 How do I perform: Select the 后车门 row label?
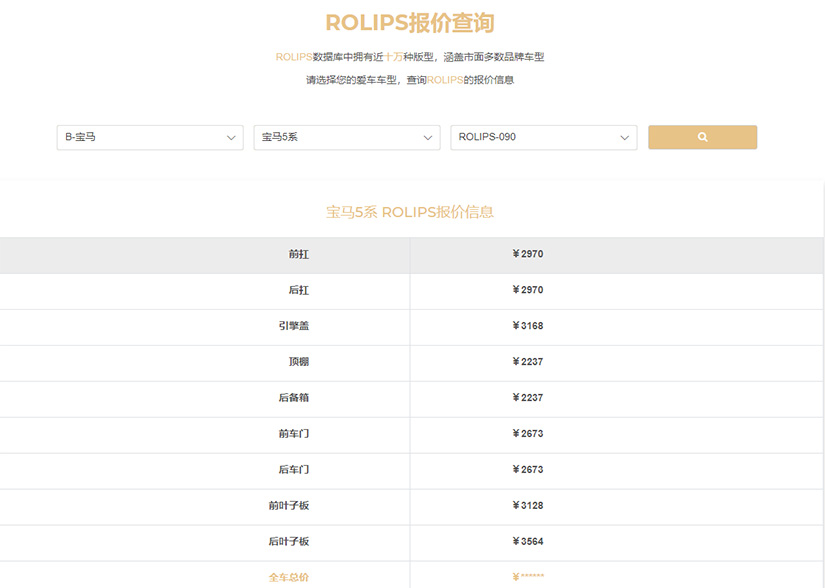[294, 469]
